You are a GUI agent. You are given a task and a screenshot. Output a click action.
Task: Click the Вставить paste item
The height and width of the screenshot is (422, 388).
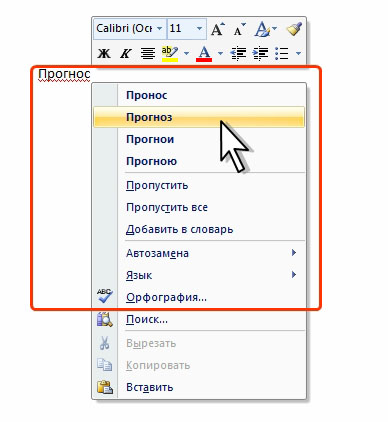click(199, 387)
